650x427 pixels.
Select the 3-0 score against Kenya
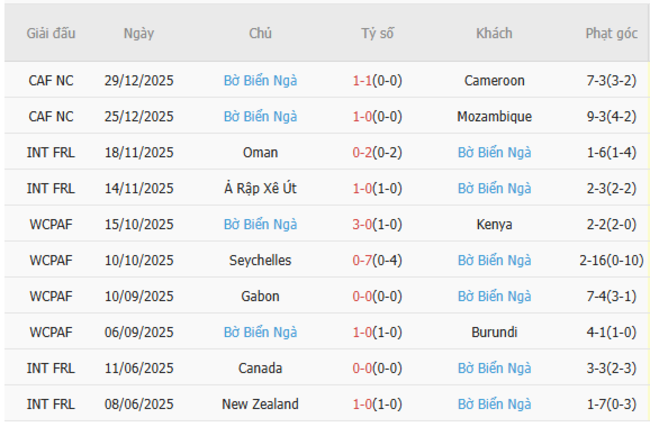363,225
